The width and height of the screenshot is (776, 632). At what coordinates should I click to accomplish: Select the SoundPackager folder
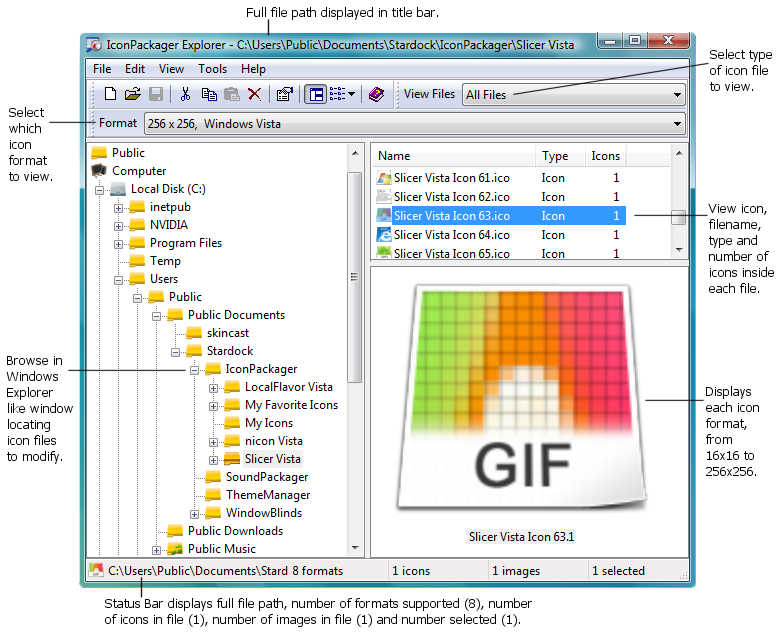267,477
